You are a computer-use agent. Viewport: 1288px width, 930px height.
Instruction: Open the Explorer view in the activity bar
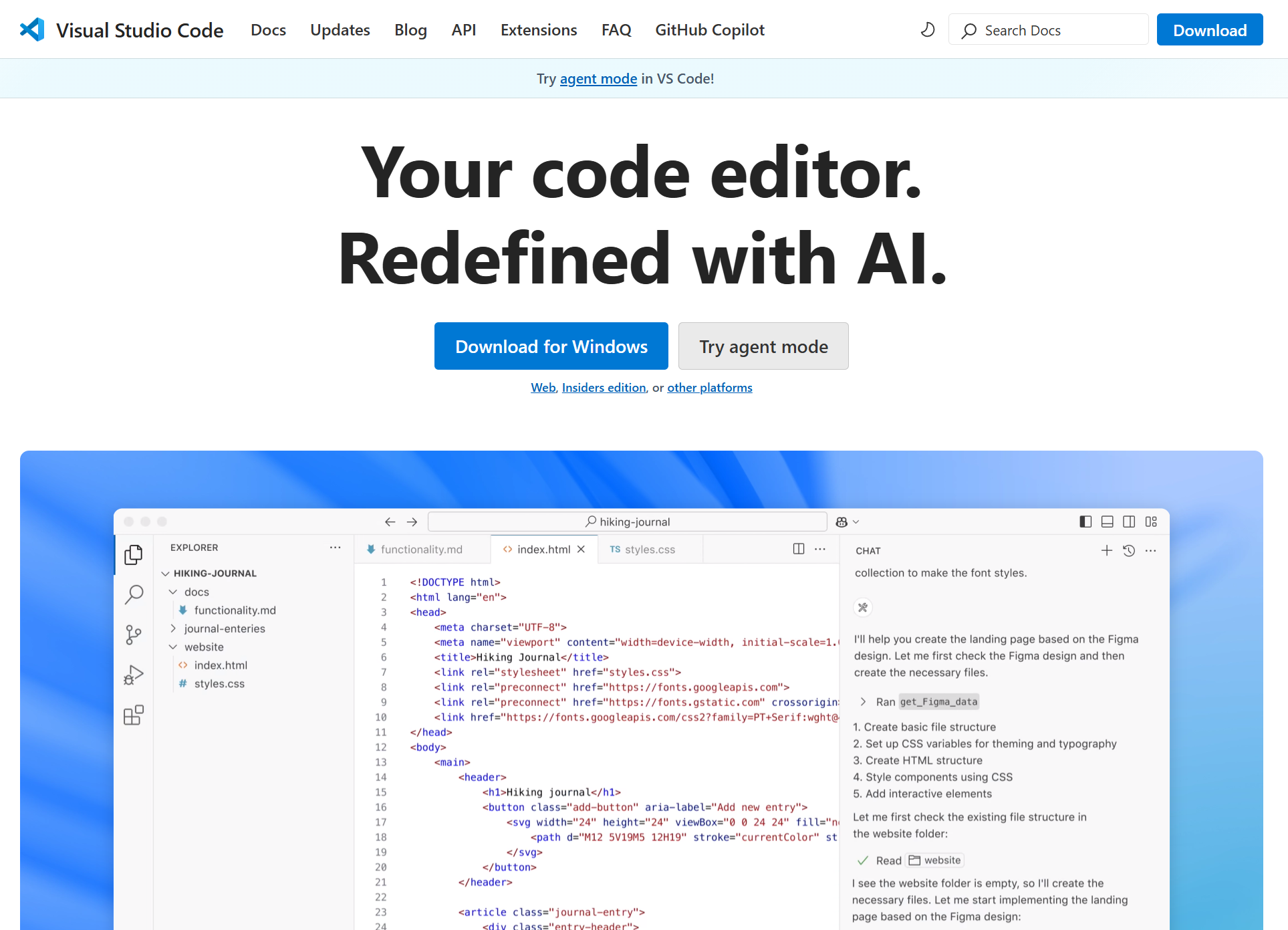pyautogui.click(x=134, y=554)
